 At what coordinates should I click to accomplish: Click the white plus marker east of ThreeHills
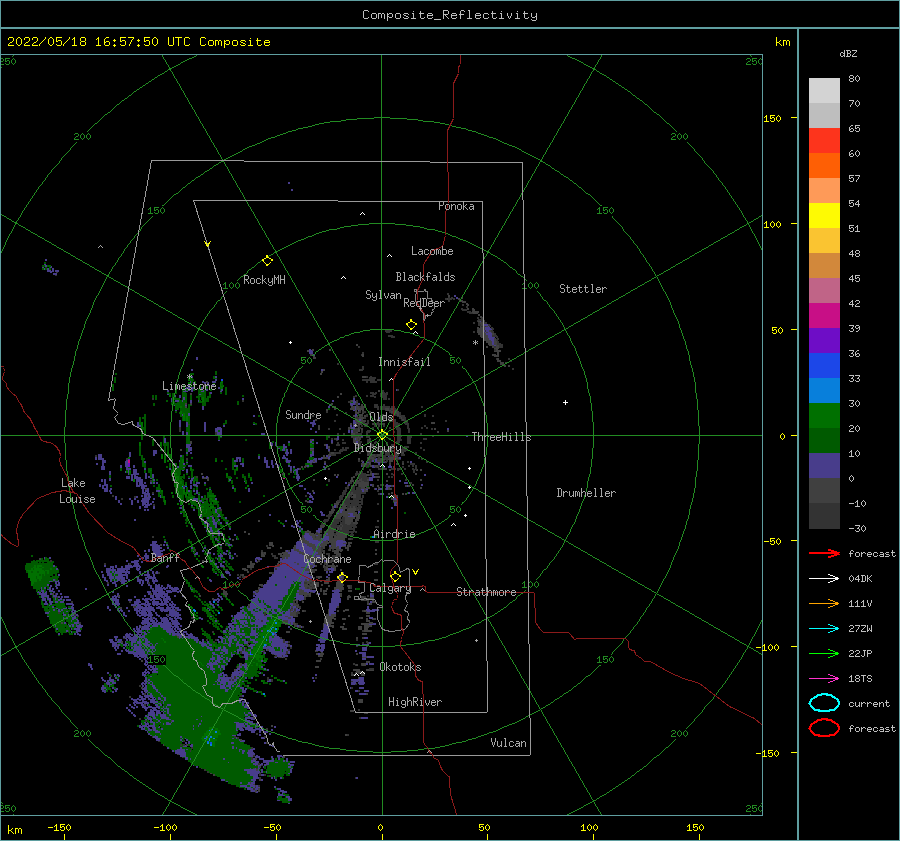[565, 402]
